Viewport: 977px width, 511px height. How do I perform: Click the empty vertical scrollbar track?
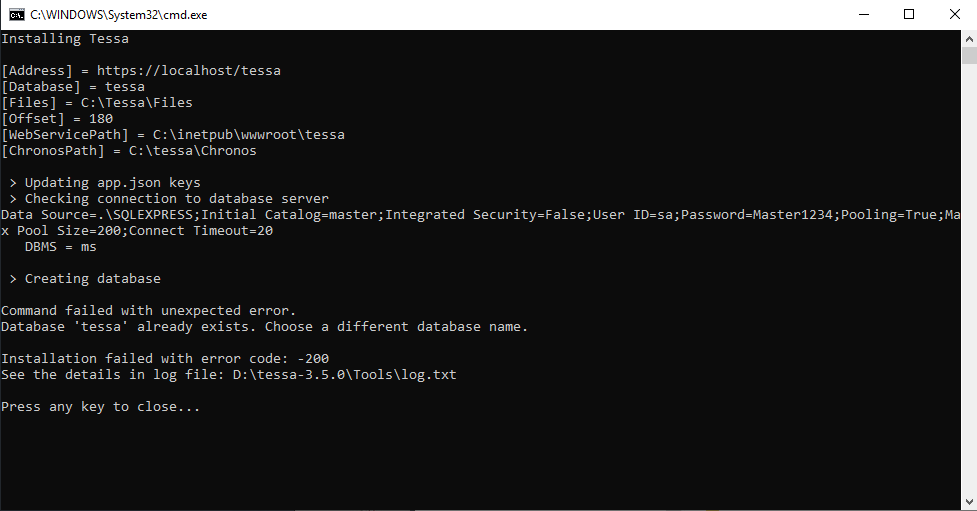coord(969,278)
